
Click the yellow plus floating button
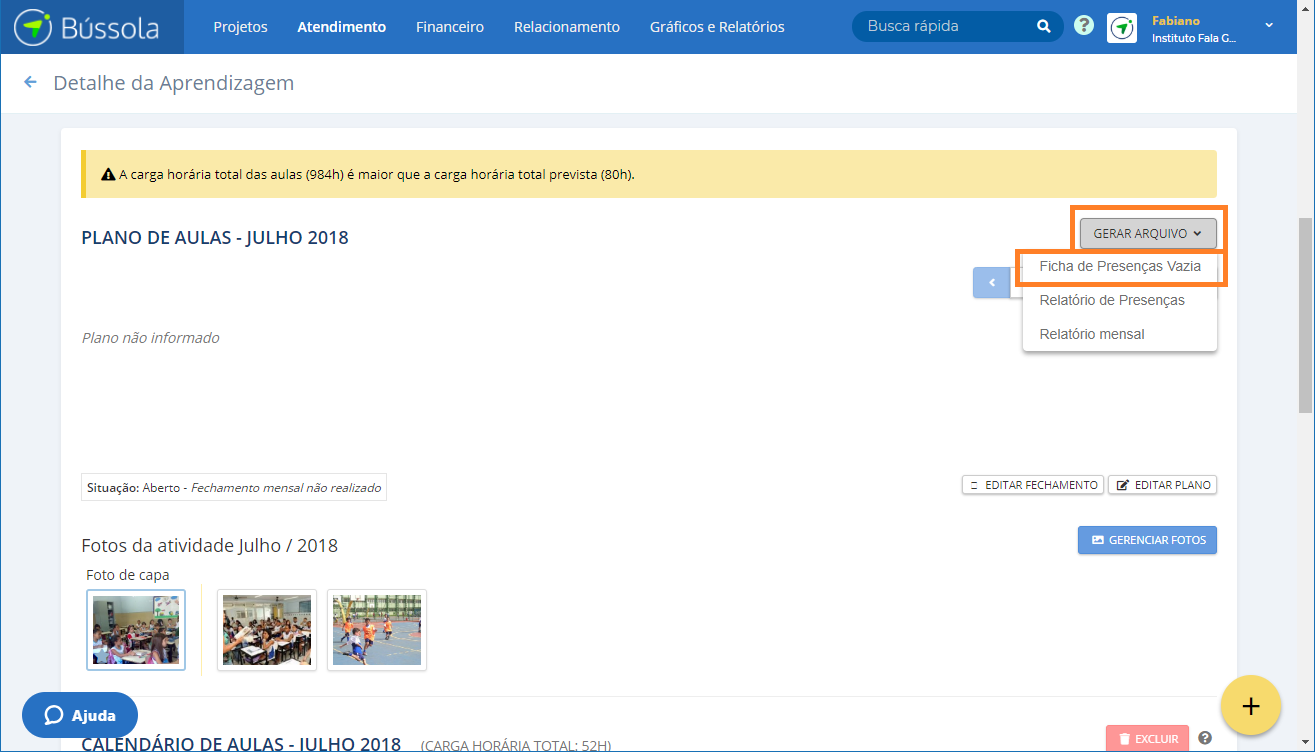(1250, 705)
